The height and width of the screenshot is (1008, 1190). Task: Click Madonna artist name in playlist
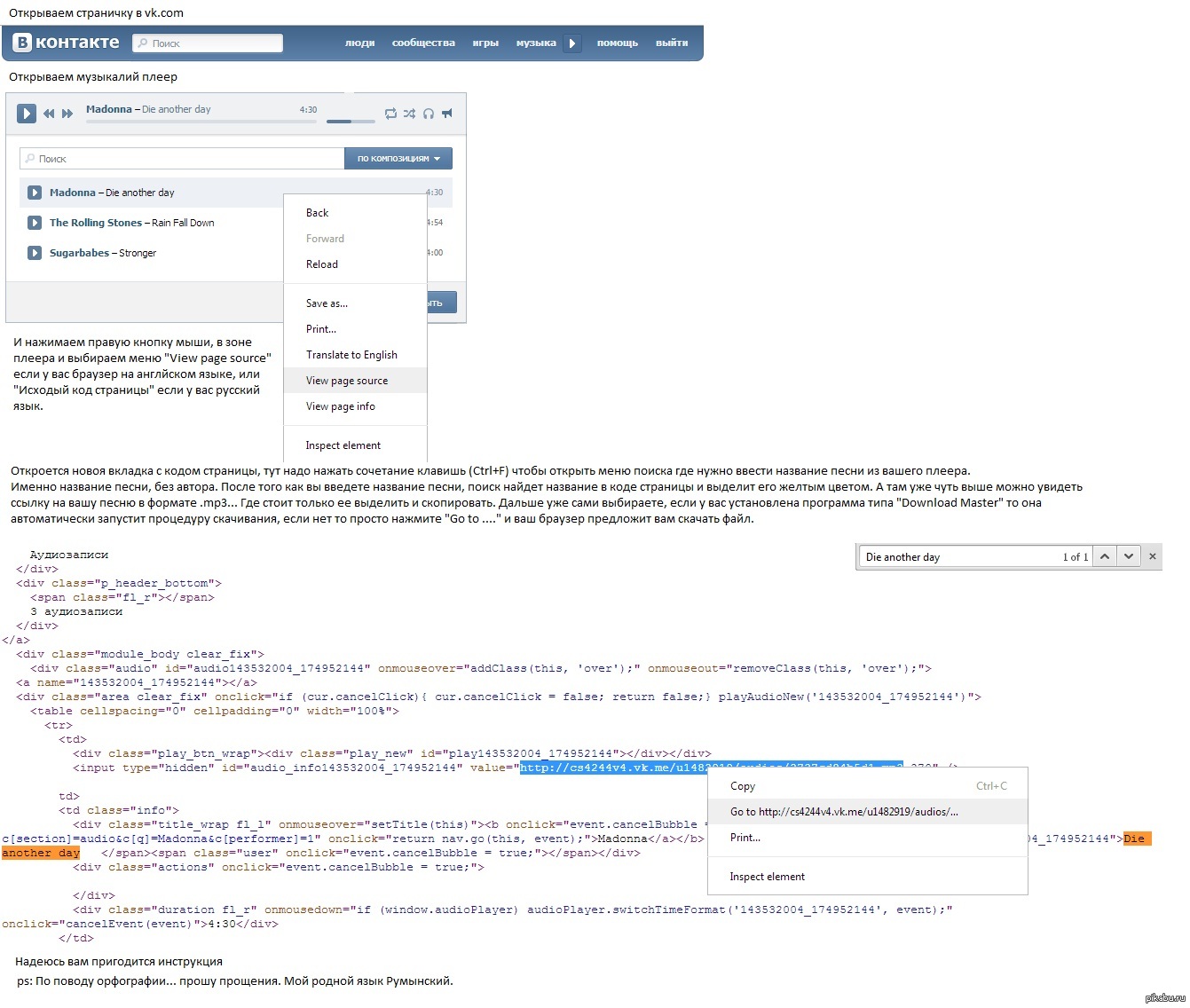[x=73, y=193]
